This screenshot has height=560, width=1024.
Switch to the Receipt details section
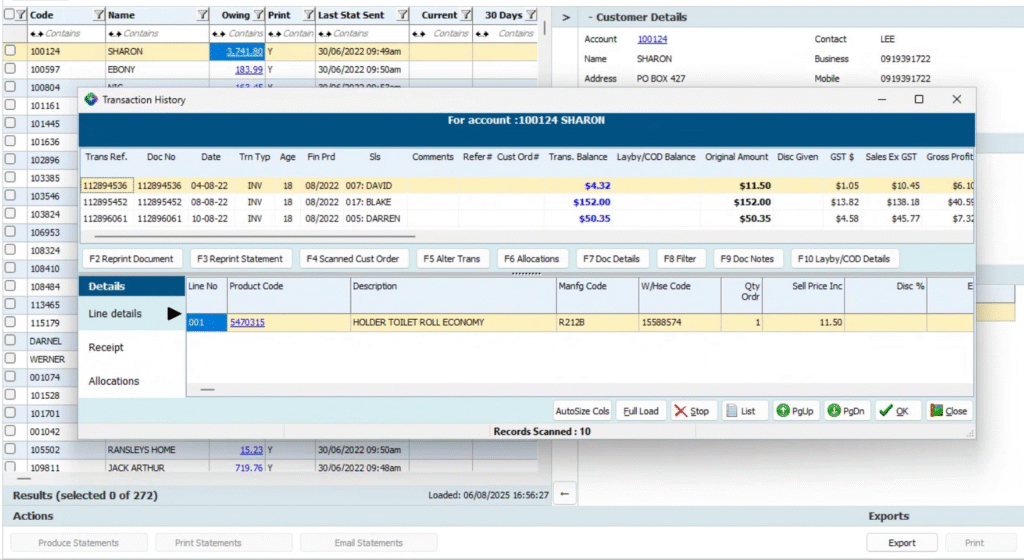click(x=106, y=347)
